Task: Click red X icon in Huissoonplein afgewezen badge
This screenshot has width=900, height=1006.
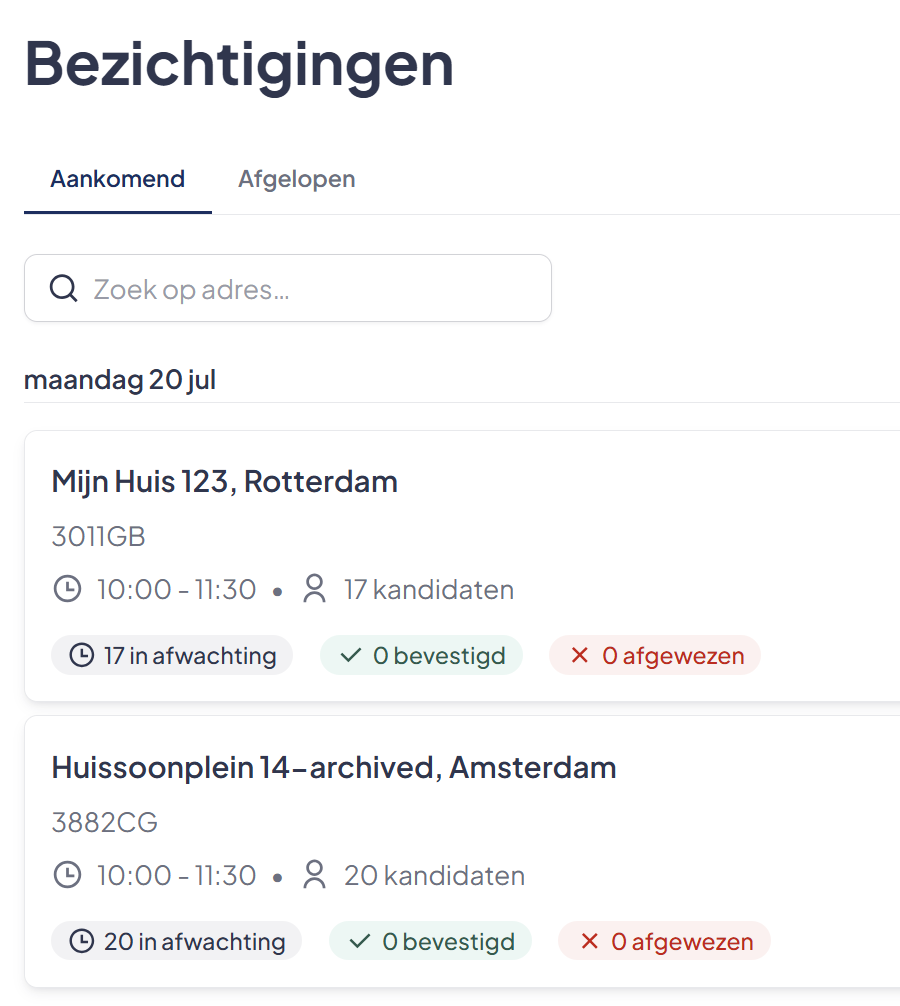Action: [589, 942]
